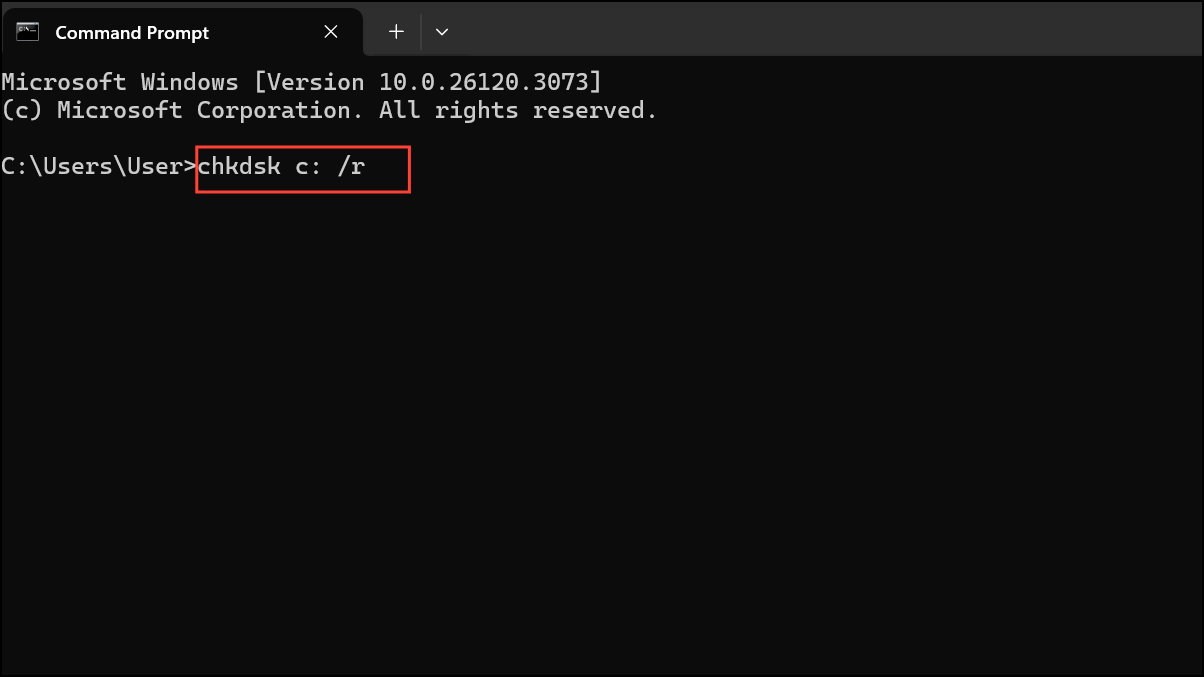Click the tab dropdown chevron icon
The height and width of the screenshot is (677, 1204).
point(442,31)
